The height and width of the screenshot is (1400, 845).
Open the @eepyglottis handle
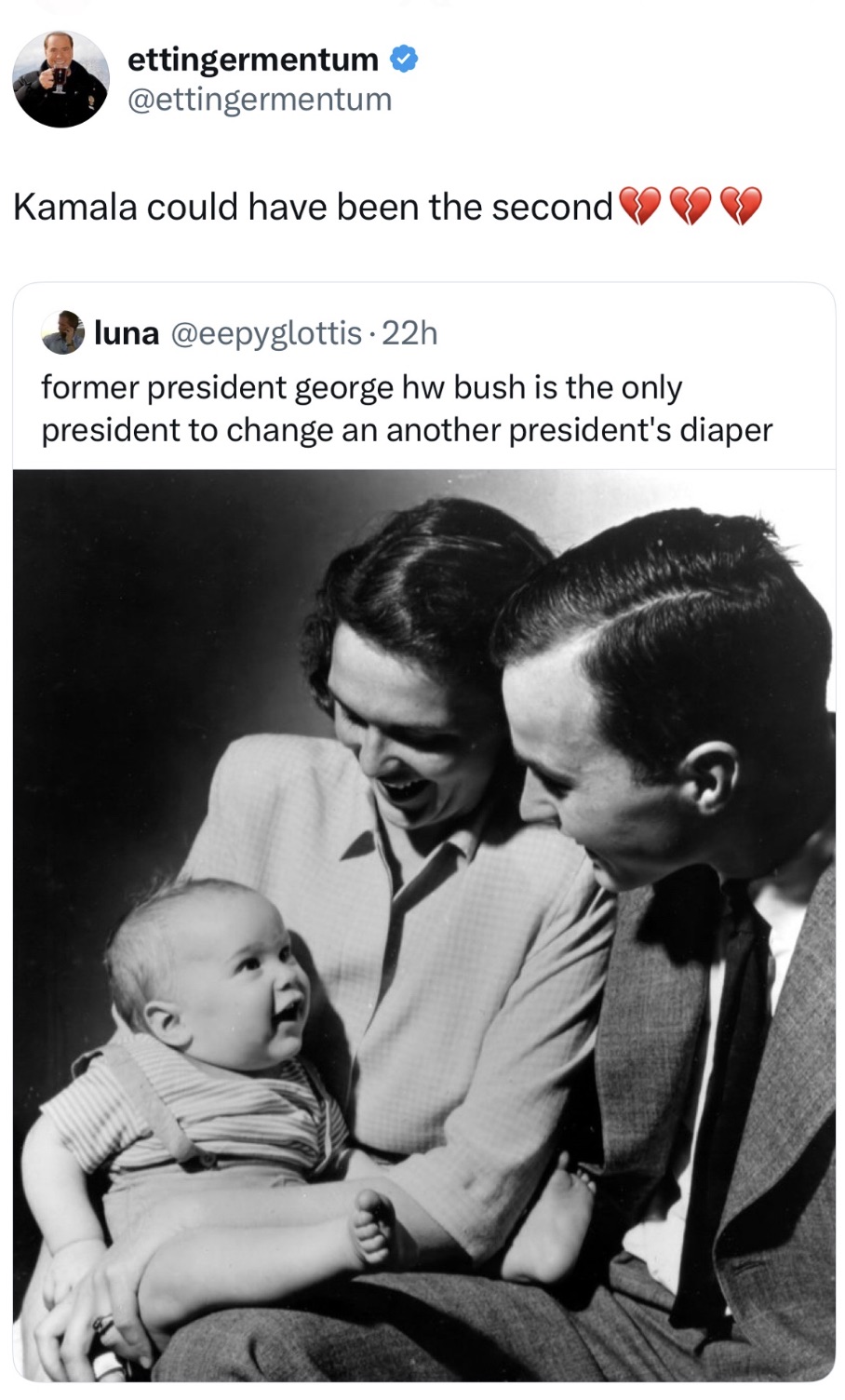266,332
